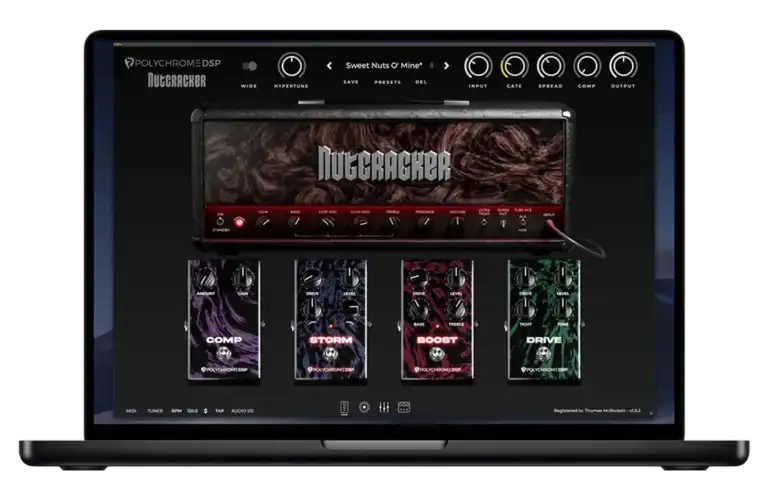
Task: Click GAIN knob on COMP pedal
Action: pos(243,279)
